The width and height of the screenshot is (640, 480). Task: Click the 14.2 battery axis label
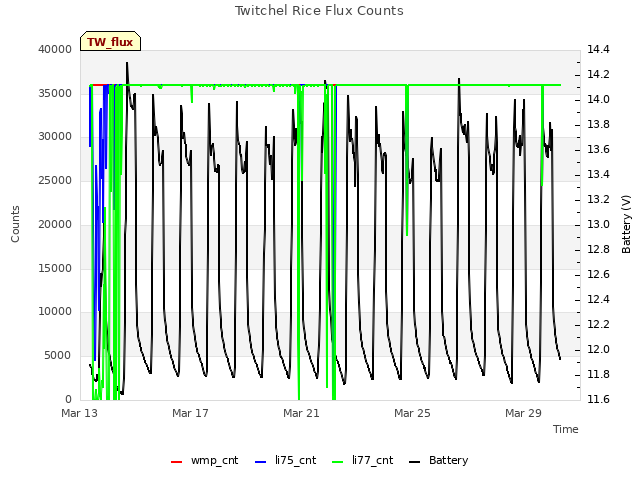[598, 74]
